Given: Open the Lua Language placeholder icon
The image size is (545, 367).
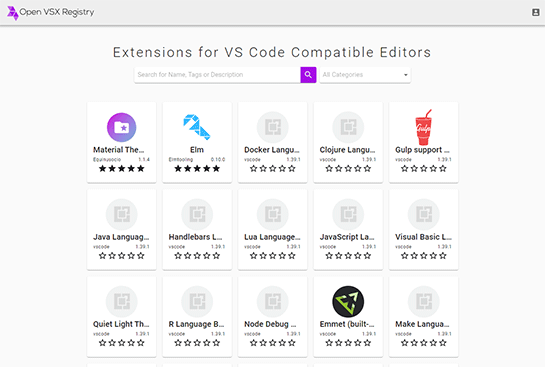Looking at the screenshot, I should pyautogui.click(x=272, y=214).
